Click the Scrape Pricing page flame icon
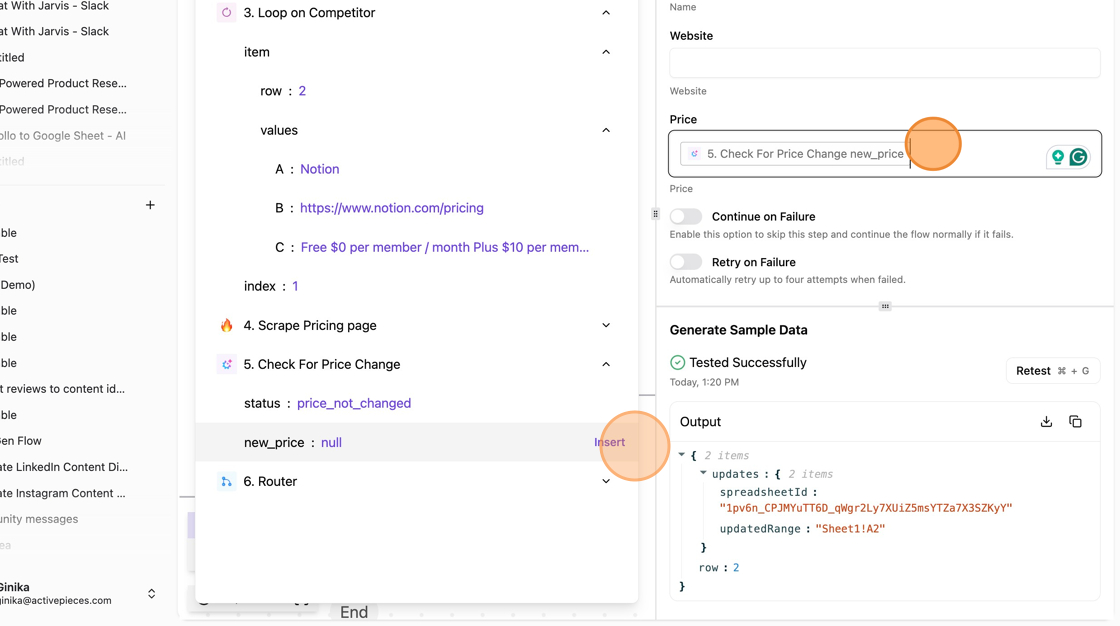This screenshot has height=626, width=1120. tap(226, 326)
